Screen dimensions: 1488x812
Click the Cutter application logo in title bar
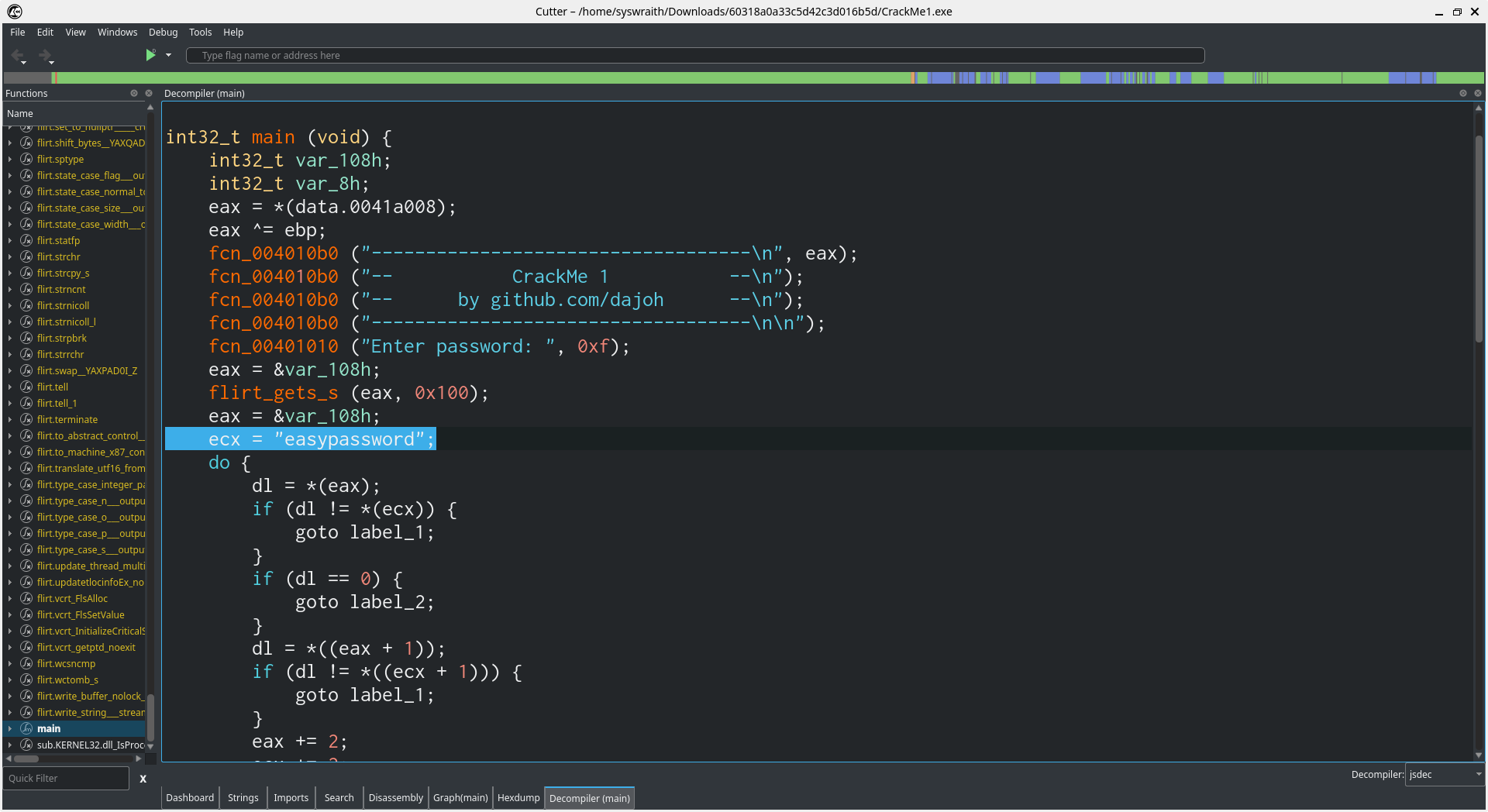[x=14, y=12]
